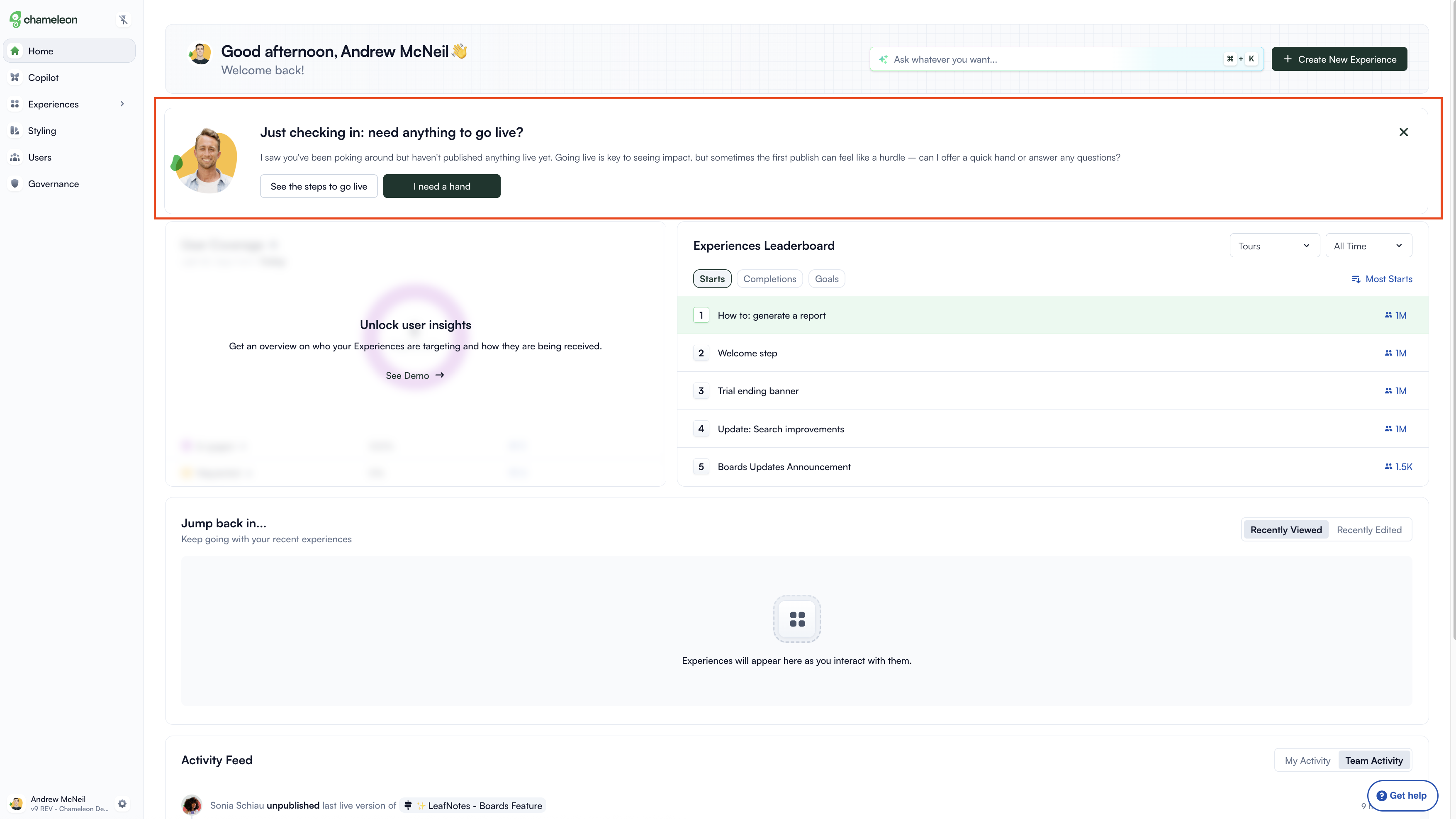The image size is (1456, 819).
Task: Switch to the Recently Edited tab
Action: point(1369,529)
